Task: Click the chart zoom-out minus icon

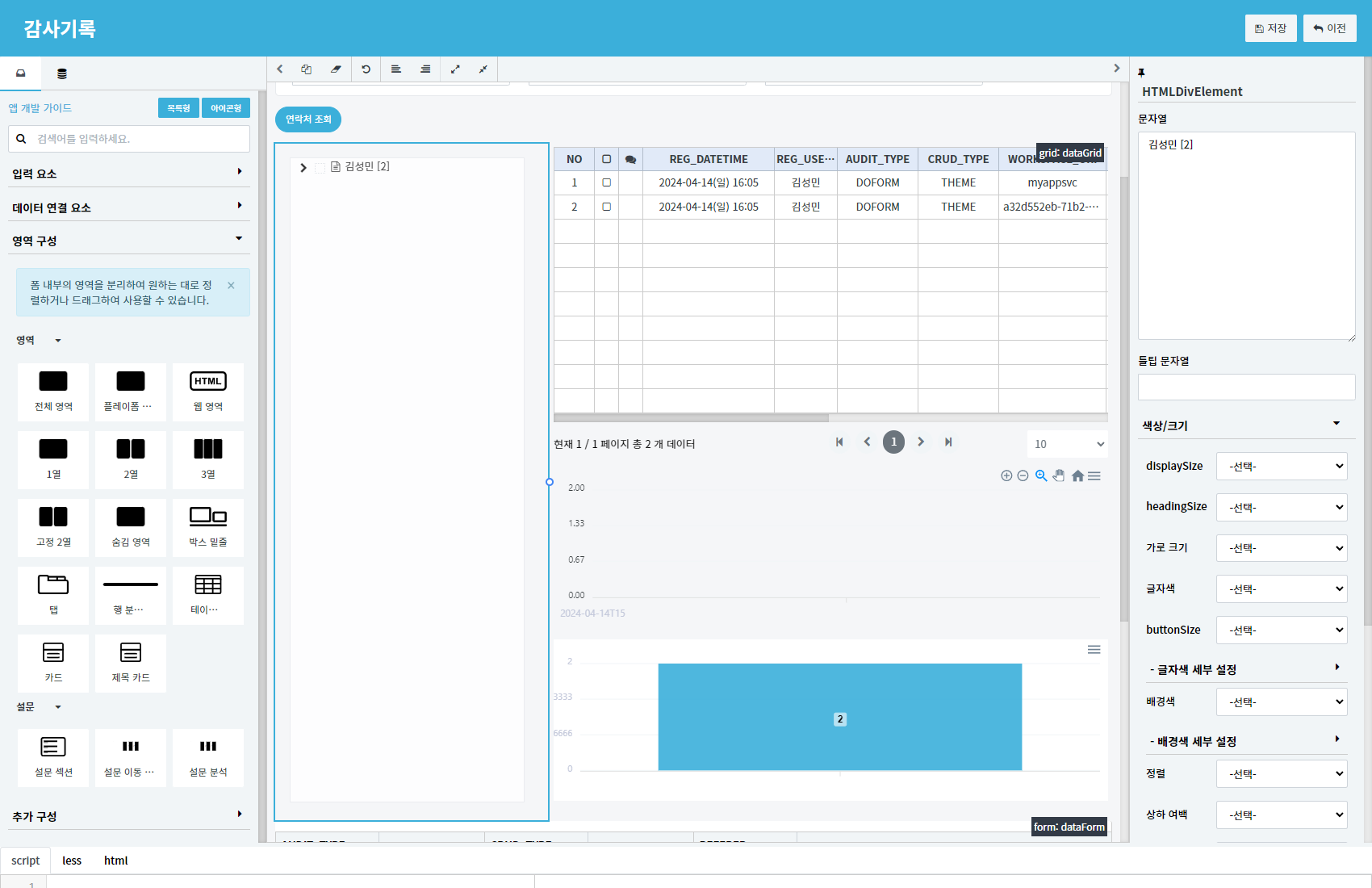Action: coord(1023,476)
